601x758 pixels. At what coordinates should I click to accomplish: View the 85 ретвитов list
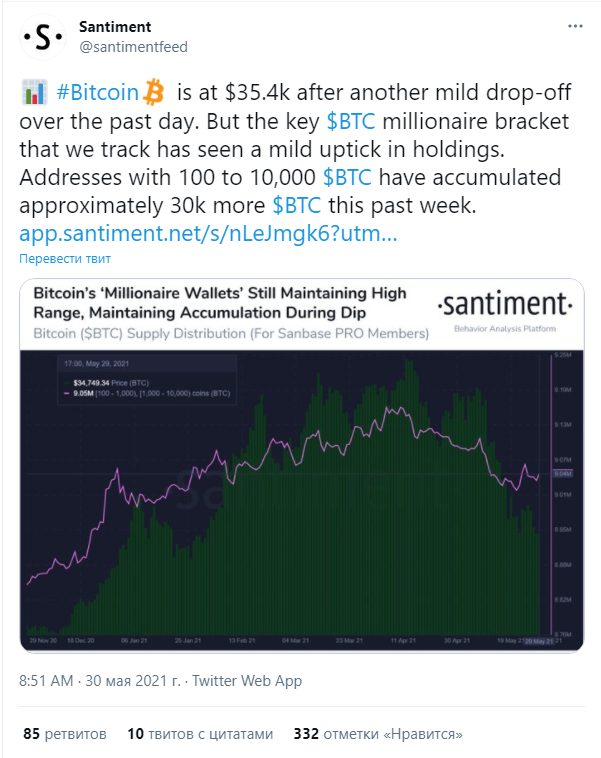click(x=65, y=733)
